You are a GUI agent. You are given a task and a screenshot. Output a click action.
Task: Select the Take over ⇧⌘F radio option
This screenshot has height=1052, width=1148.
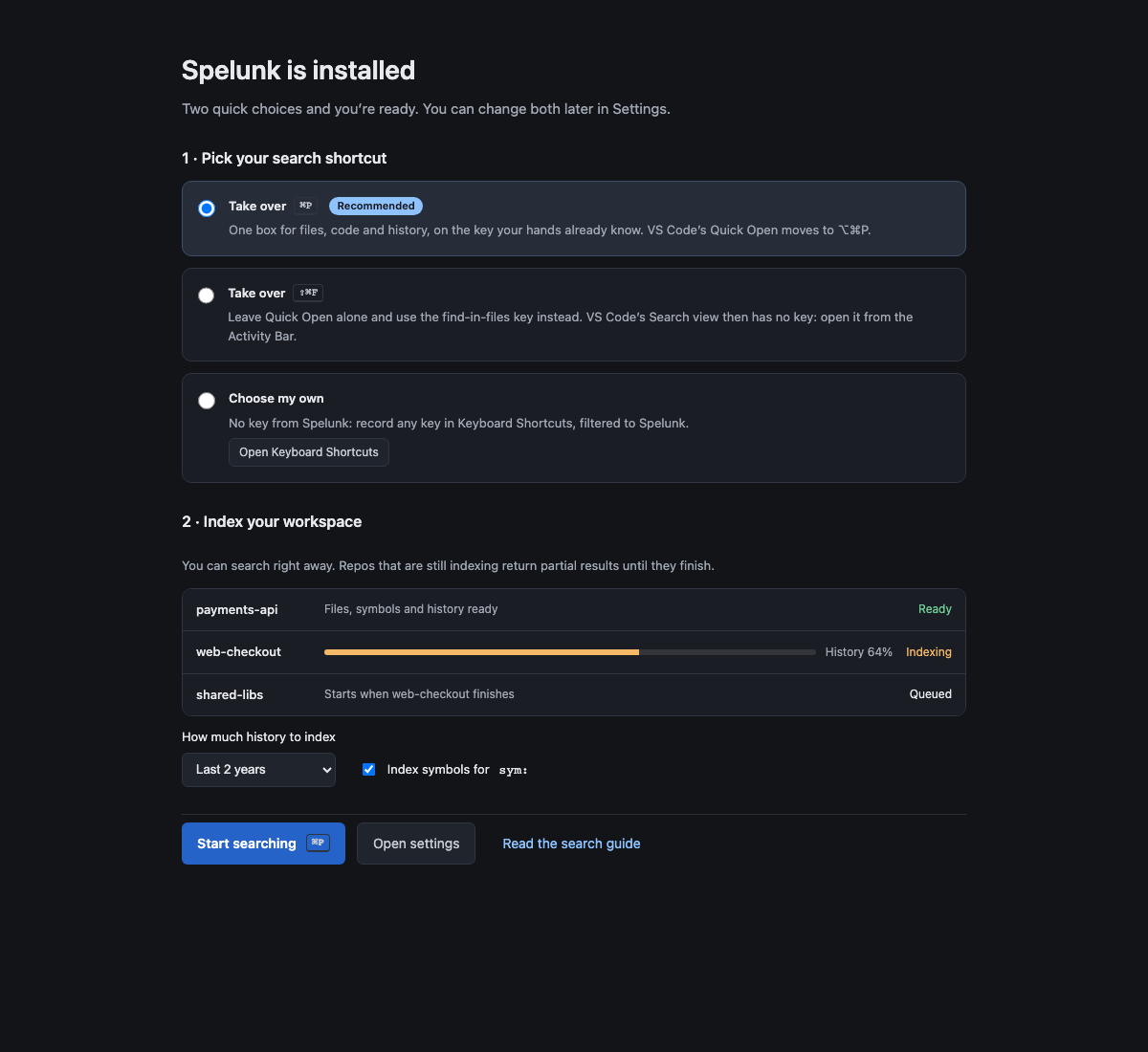(x=206, y=295)
